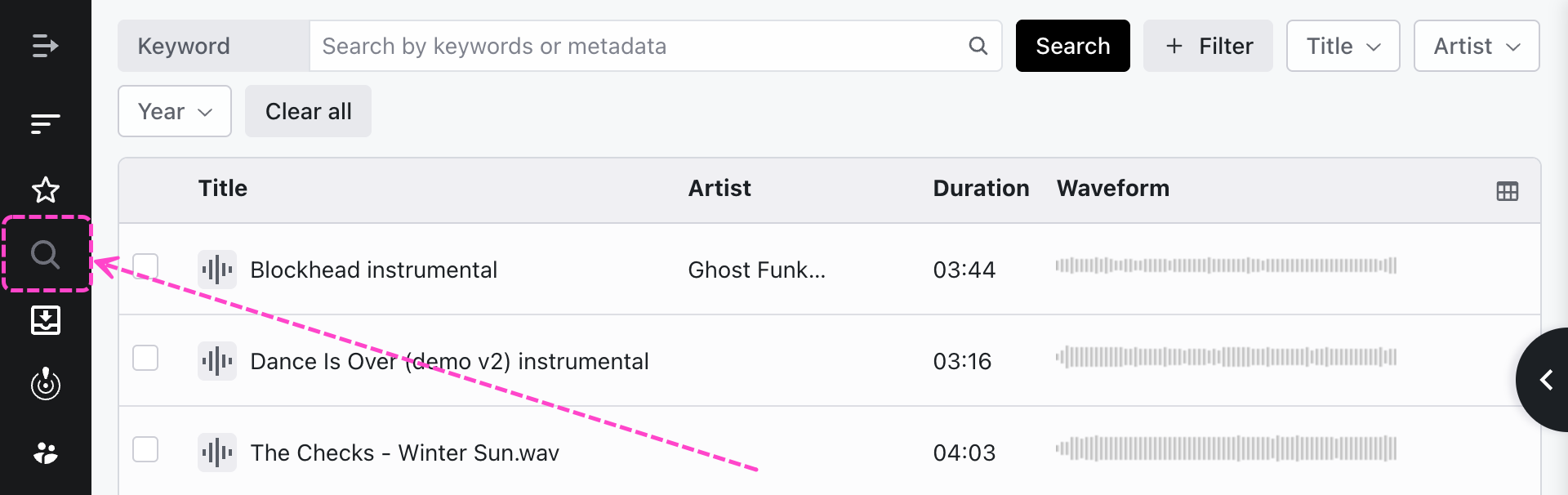Expand the Artist filter dropdown
This screenshot has height=495, width=1568.
(1476, 46)
